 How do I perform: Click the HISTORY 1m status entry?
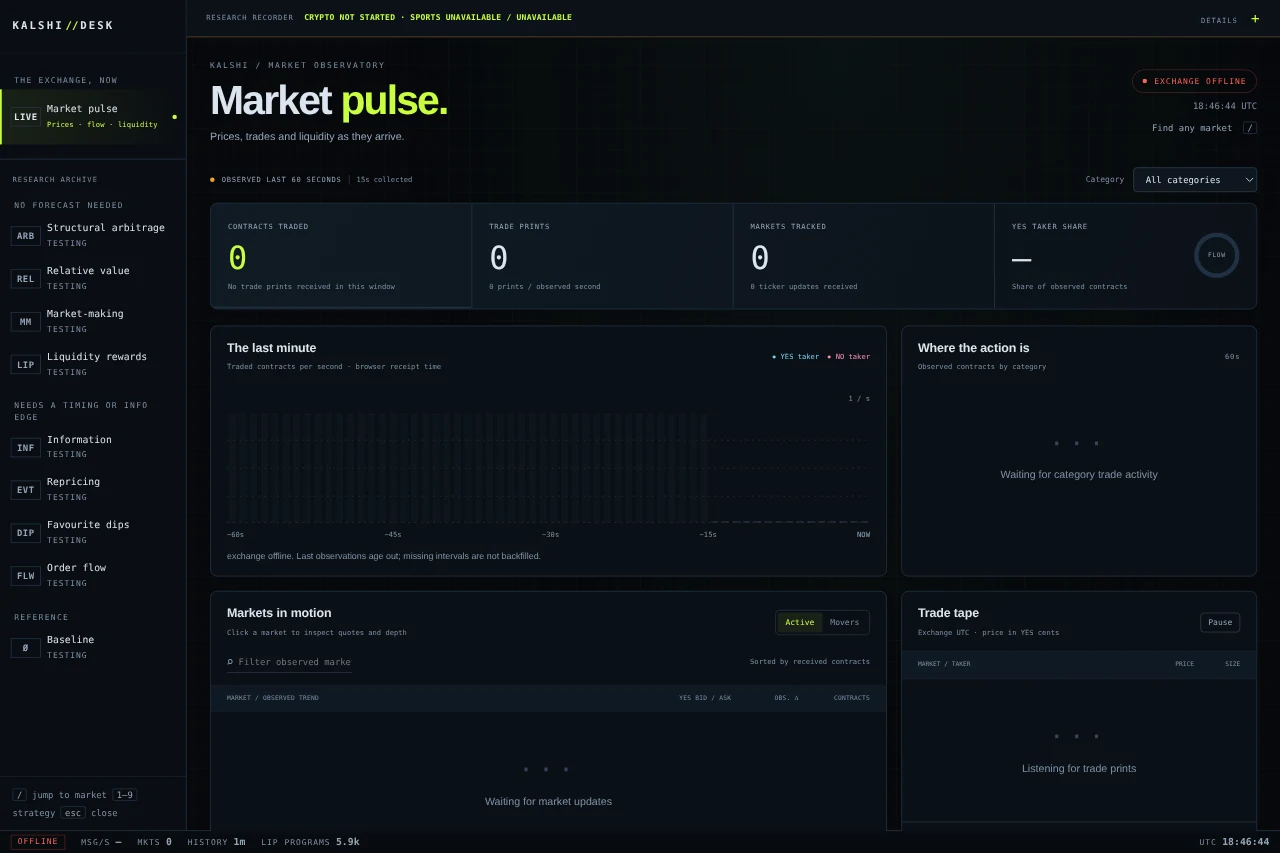(216, 842)
